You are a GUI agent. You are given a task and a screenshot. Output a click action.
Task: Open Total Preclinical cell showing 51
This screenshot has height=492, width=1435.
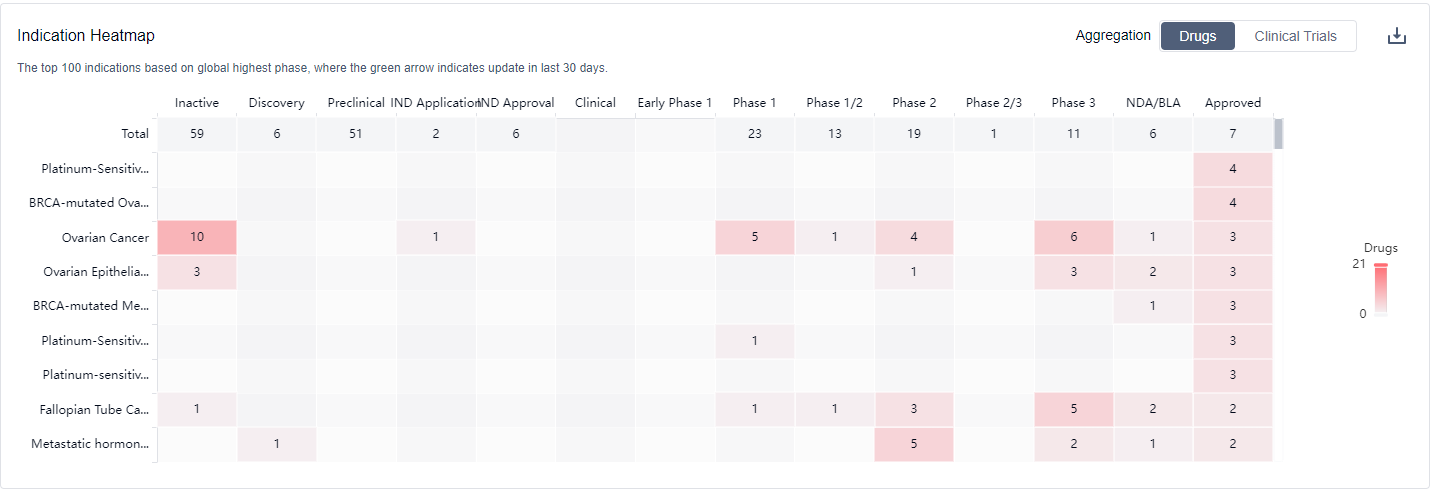356,134
